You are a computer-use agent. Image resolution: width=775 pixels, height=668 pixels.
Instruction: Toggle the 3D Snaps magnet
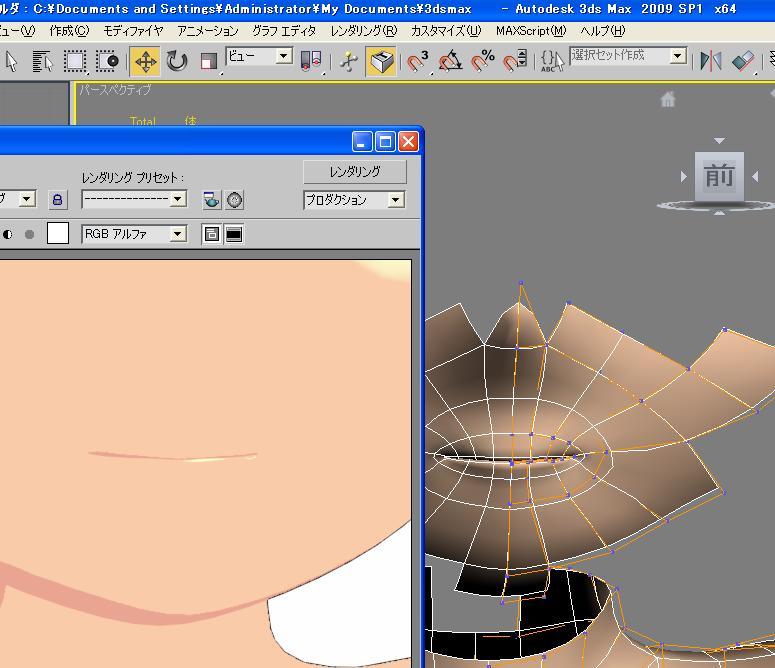point(417,62)
